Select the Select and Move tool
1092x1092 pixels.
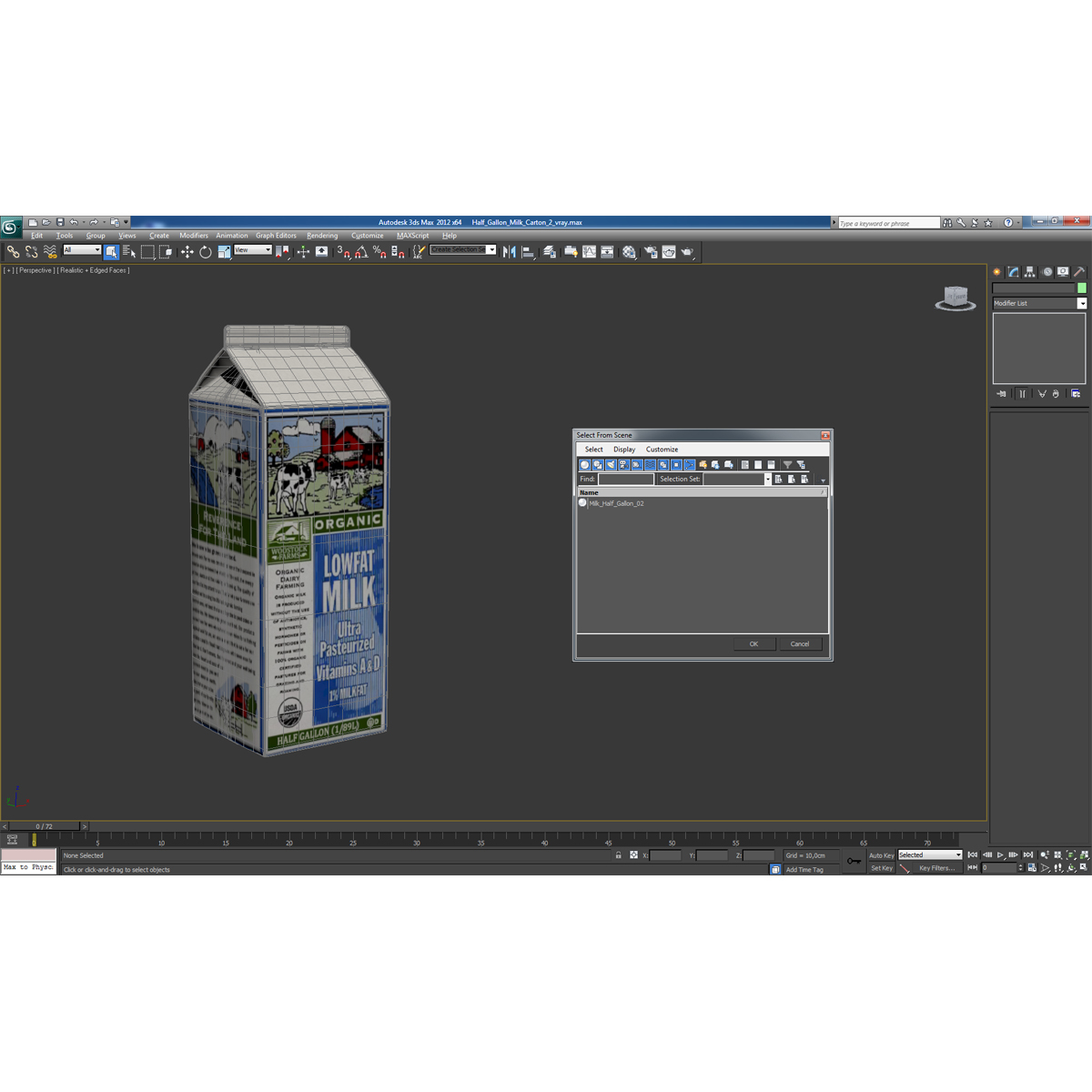[187, 251]
